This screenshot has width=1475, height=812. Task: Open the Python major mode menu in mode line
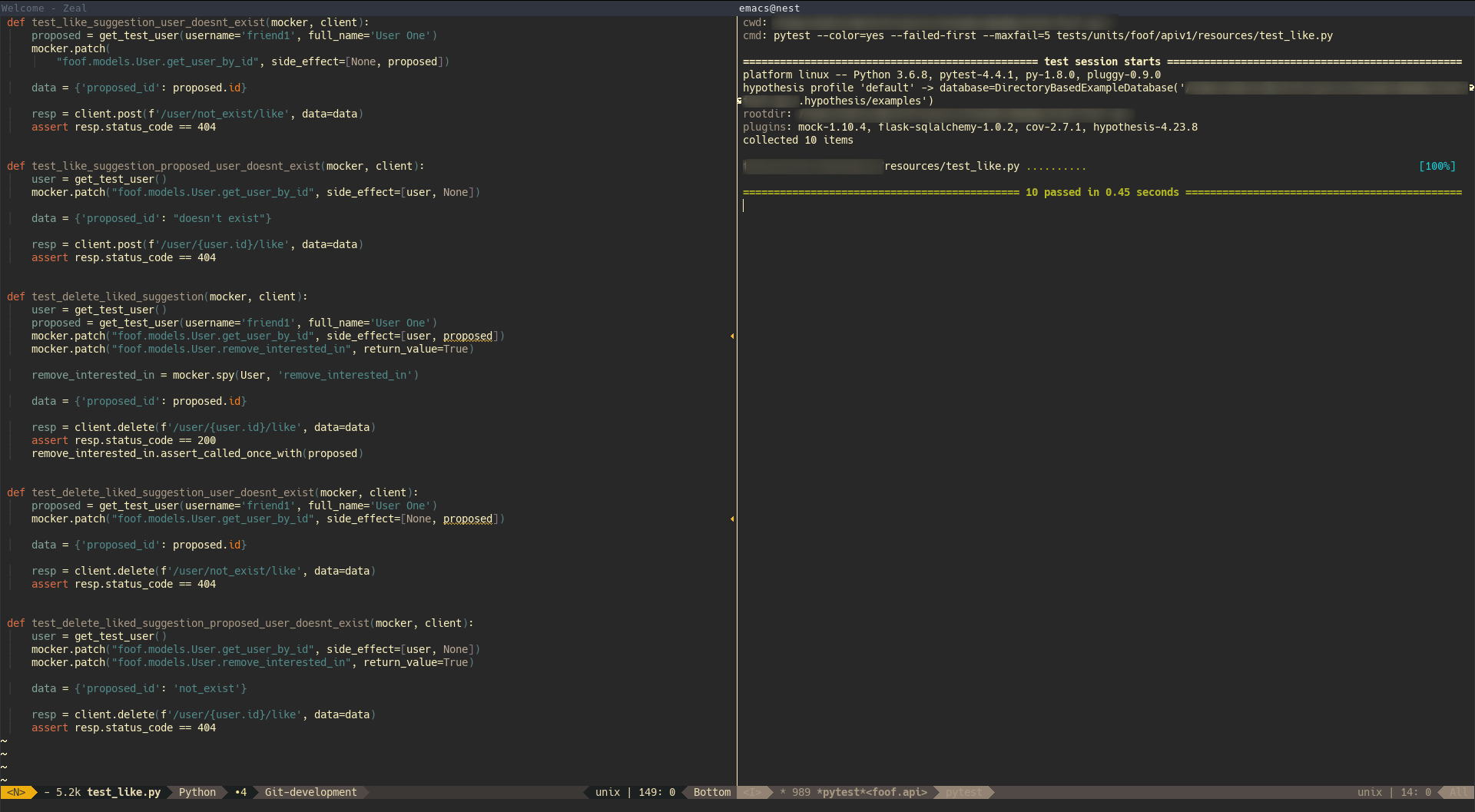[197, 792]
